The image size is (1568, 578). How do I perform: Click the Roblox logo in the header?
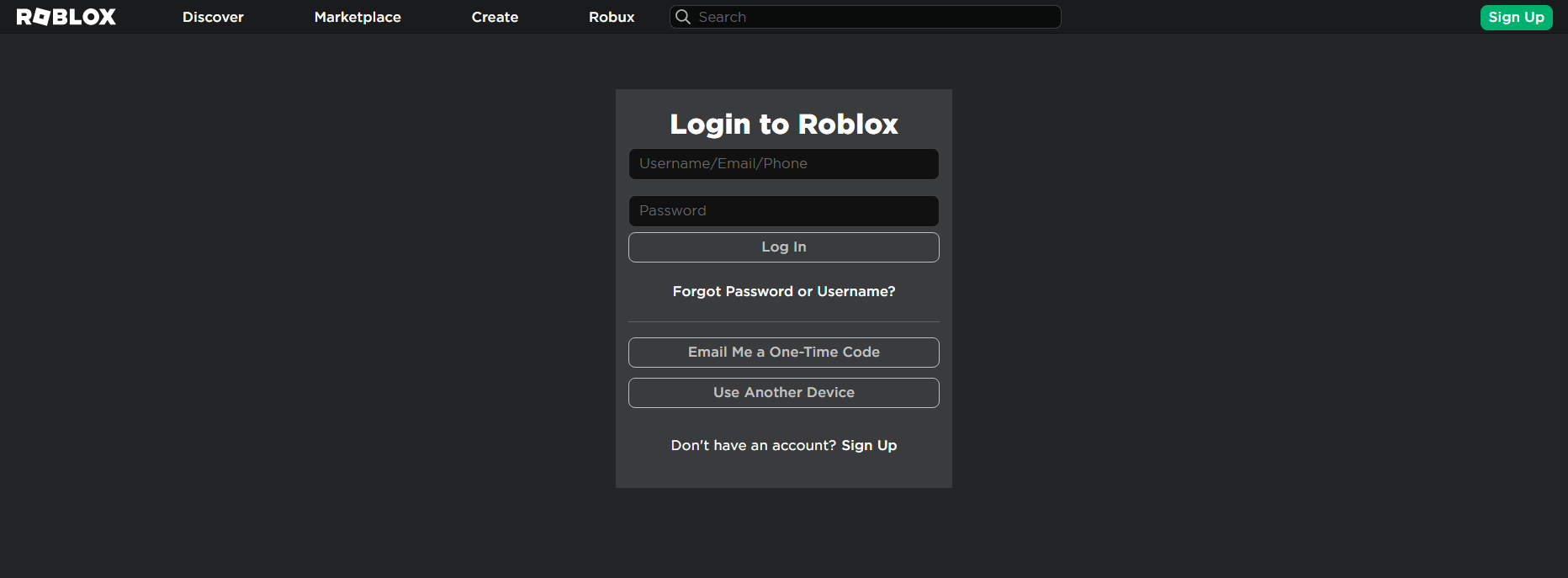click(x=66, y=17)
